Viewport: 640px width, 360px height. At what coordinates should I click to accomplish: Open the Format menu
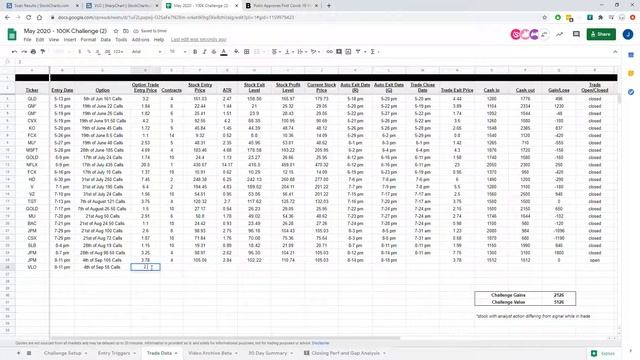pyautogui.click(x=88, y=40)
